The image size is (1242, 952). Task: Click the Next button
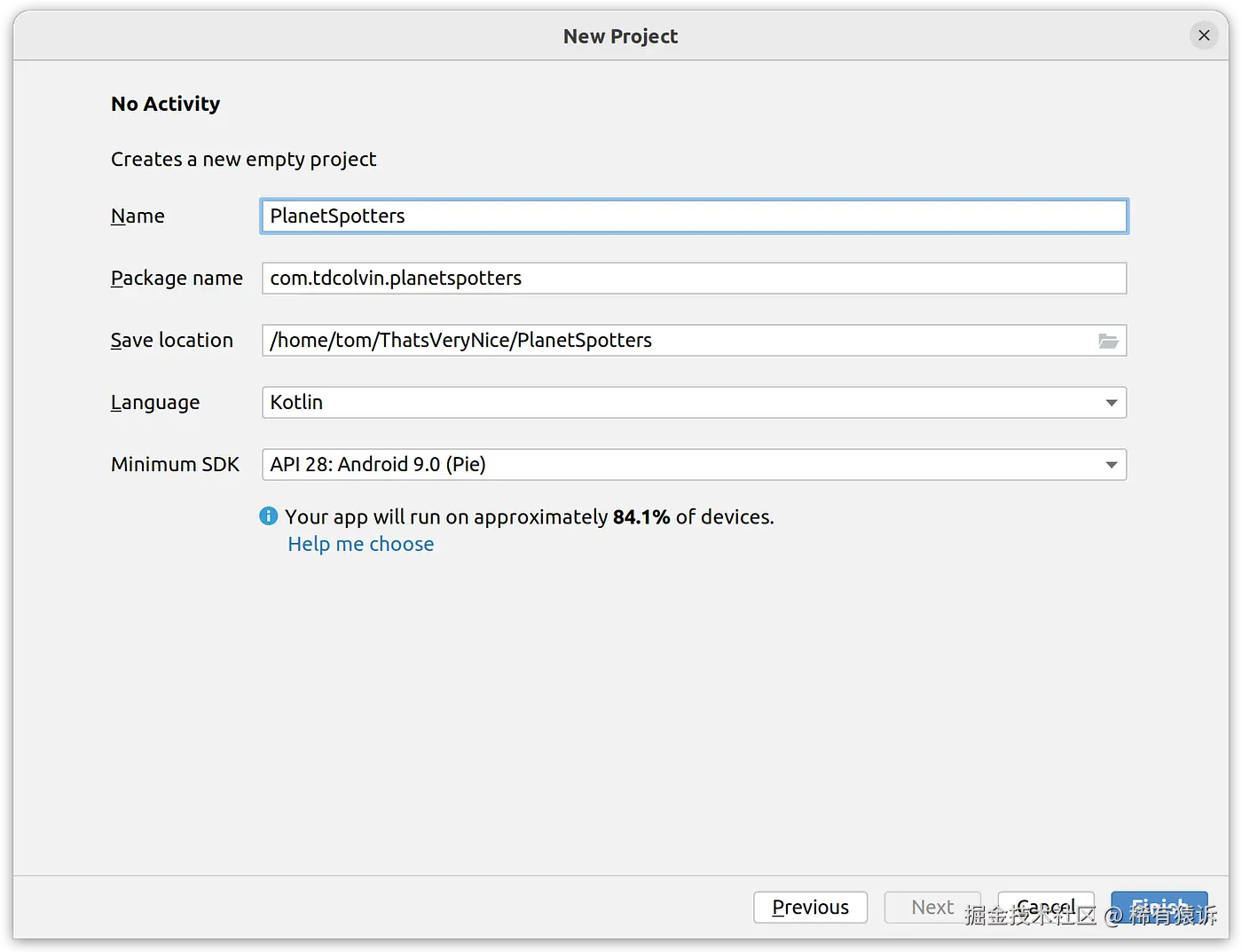point(932,907)
